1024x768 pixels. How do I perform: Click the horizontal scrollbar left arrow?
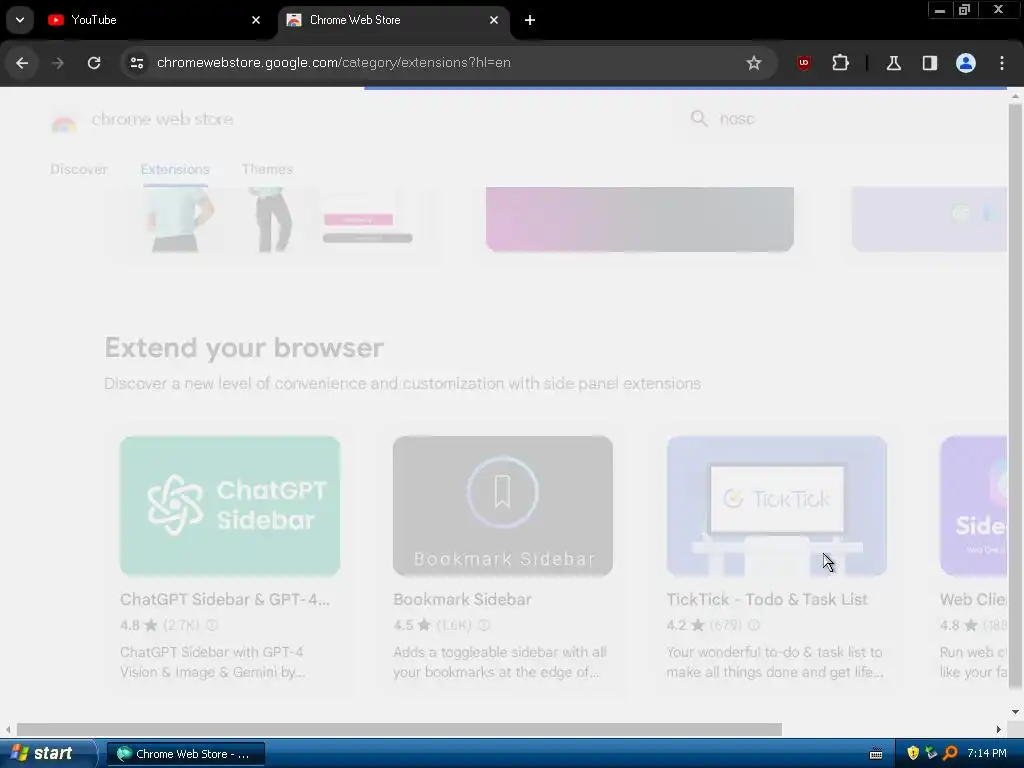tap(8, 729)
